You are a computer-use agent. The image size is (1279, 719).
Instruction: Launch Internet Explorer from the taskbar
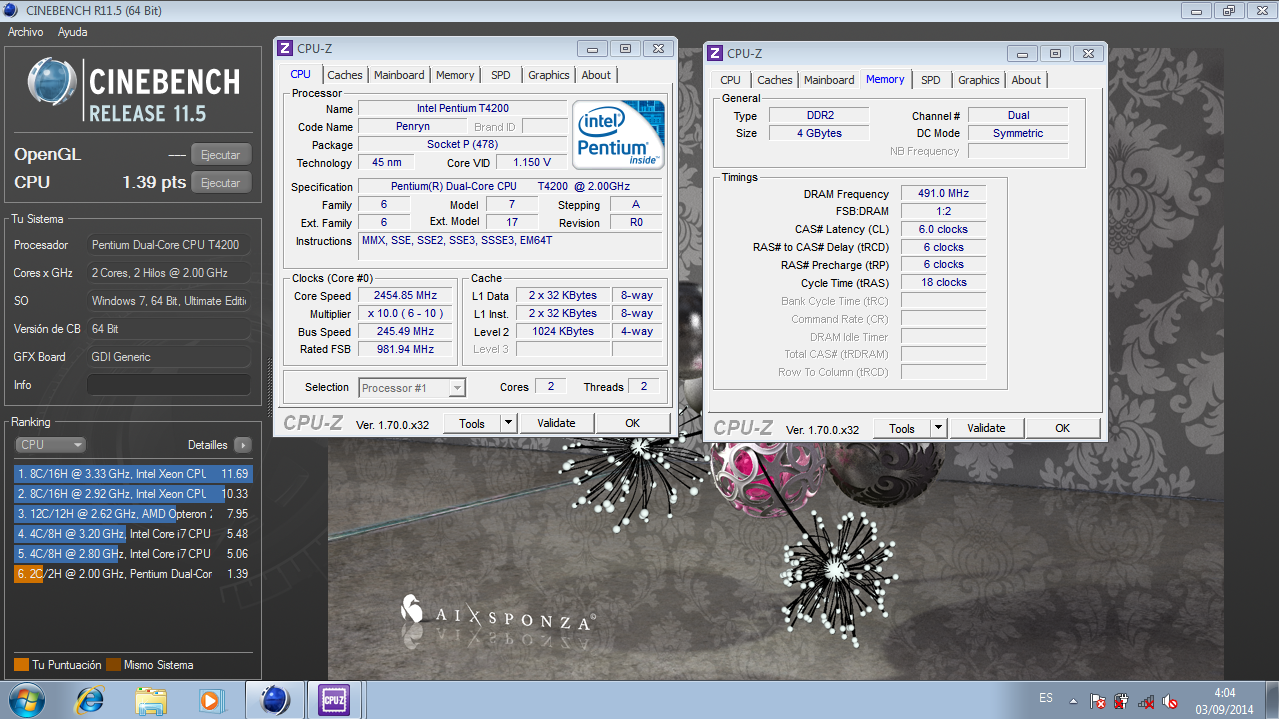[90, 700]
